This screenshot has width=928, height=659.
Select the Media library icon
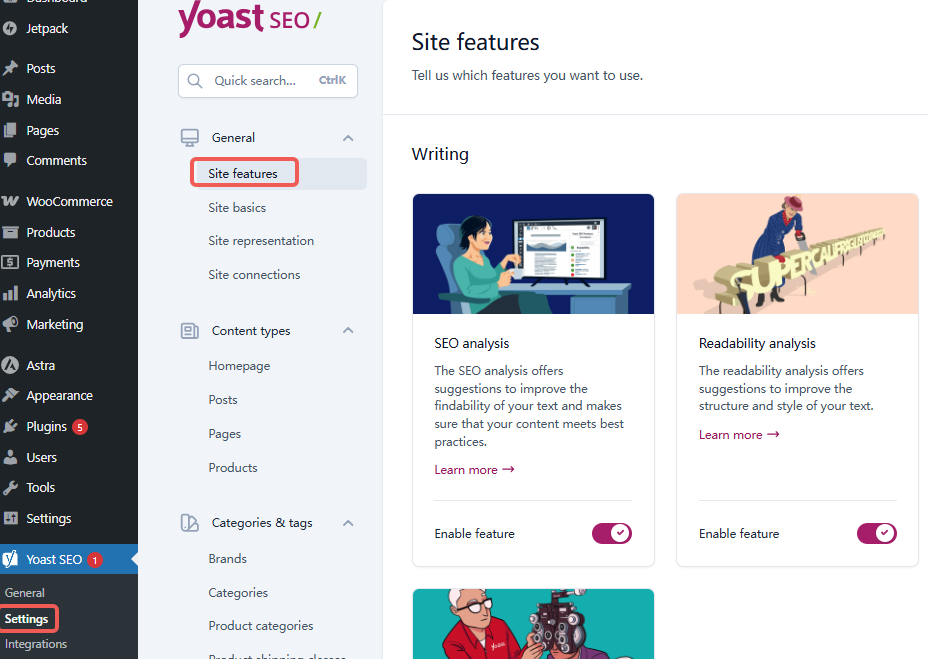tap(12, 99)
